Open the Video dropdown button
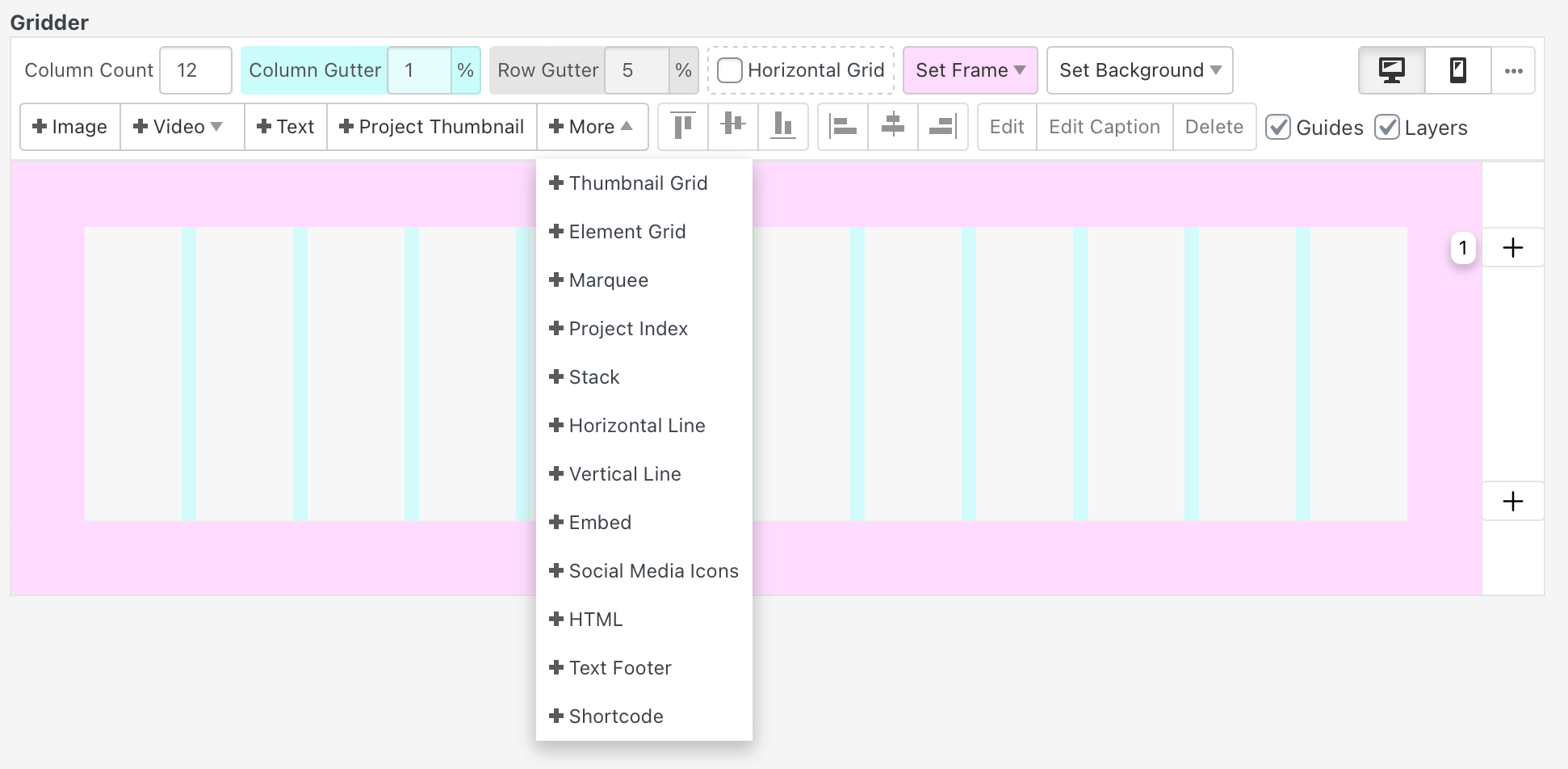The image size is (1568, 769). point(178,127)
